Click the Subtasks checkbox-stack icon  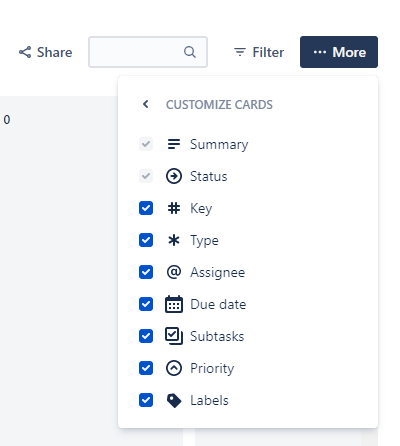[x=174, y=336]
